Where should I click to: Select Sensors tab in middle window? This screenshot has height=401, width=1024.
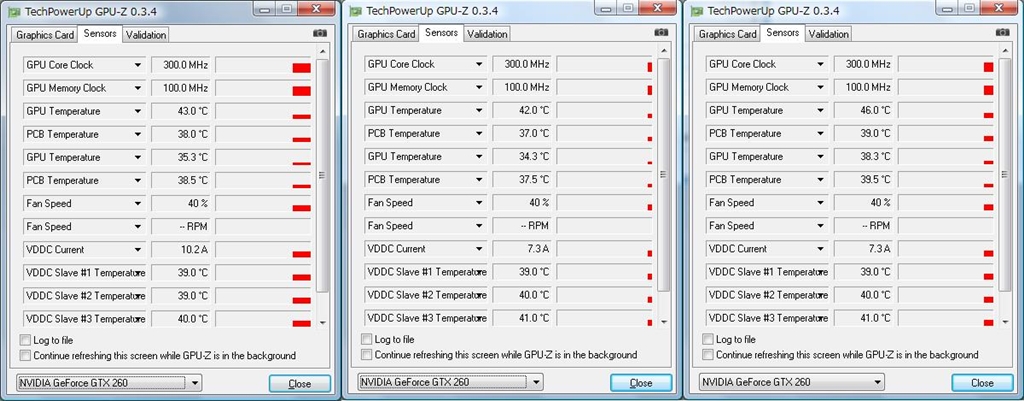tap(441, 33)
